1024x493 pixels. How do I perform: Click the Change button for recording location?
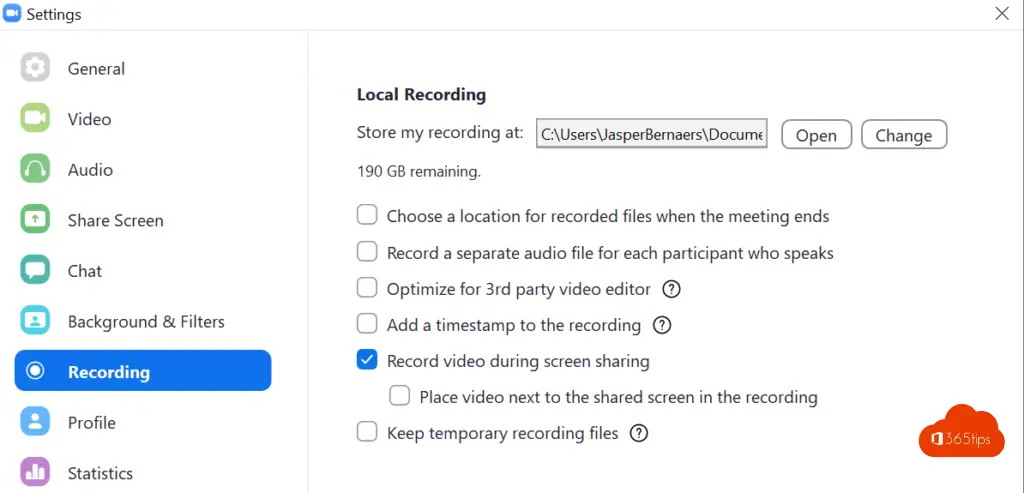coord(903,135)
